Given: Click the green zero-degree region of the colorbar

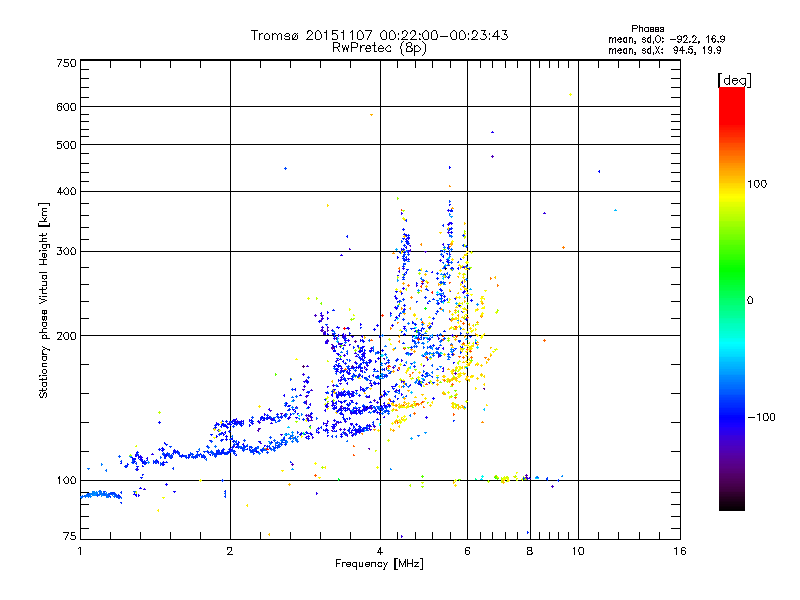Looking at the screenshot, I should coord(732,300).
